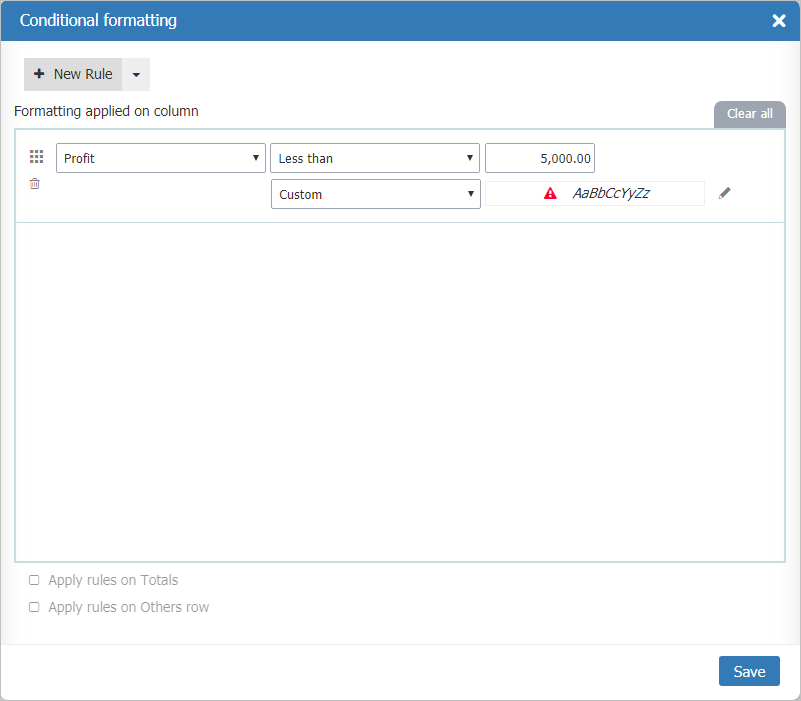801x701 pixels.
Task: Enable Apply rules on Others row
Action: [33, 607]
